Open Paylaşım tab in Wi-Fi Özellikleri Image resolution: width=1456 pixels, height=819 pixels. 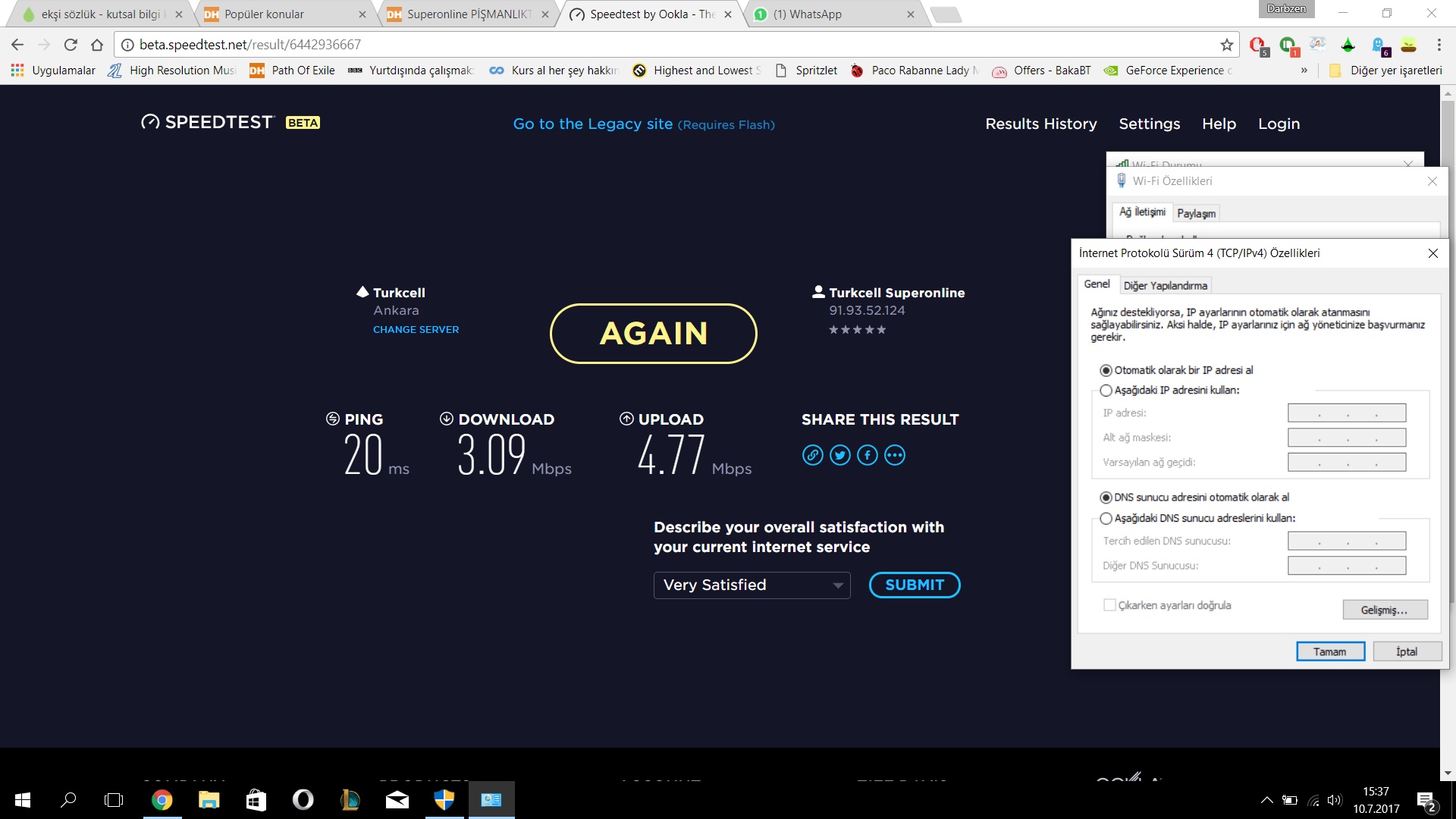pyautogui.click(x=1196, y=214)
